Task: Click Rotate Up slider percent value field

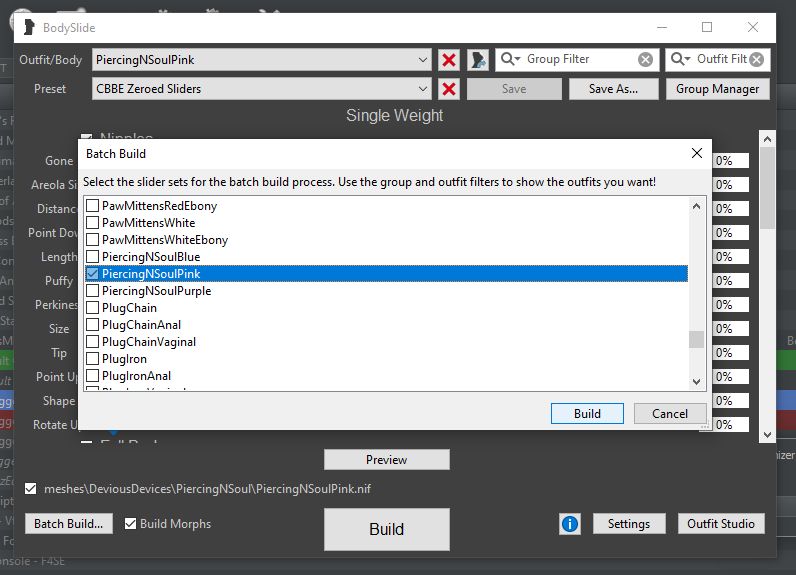Action: 731,425
